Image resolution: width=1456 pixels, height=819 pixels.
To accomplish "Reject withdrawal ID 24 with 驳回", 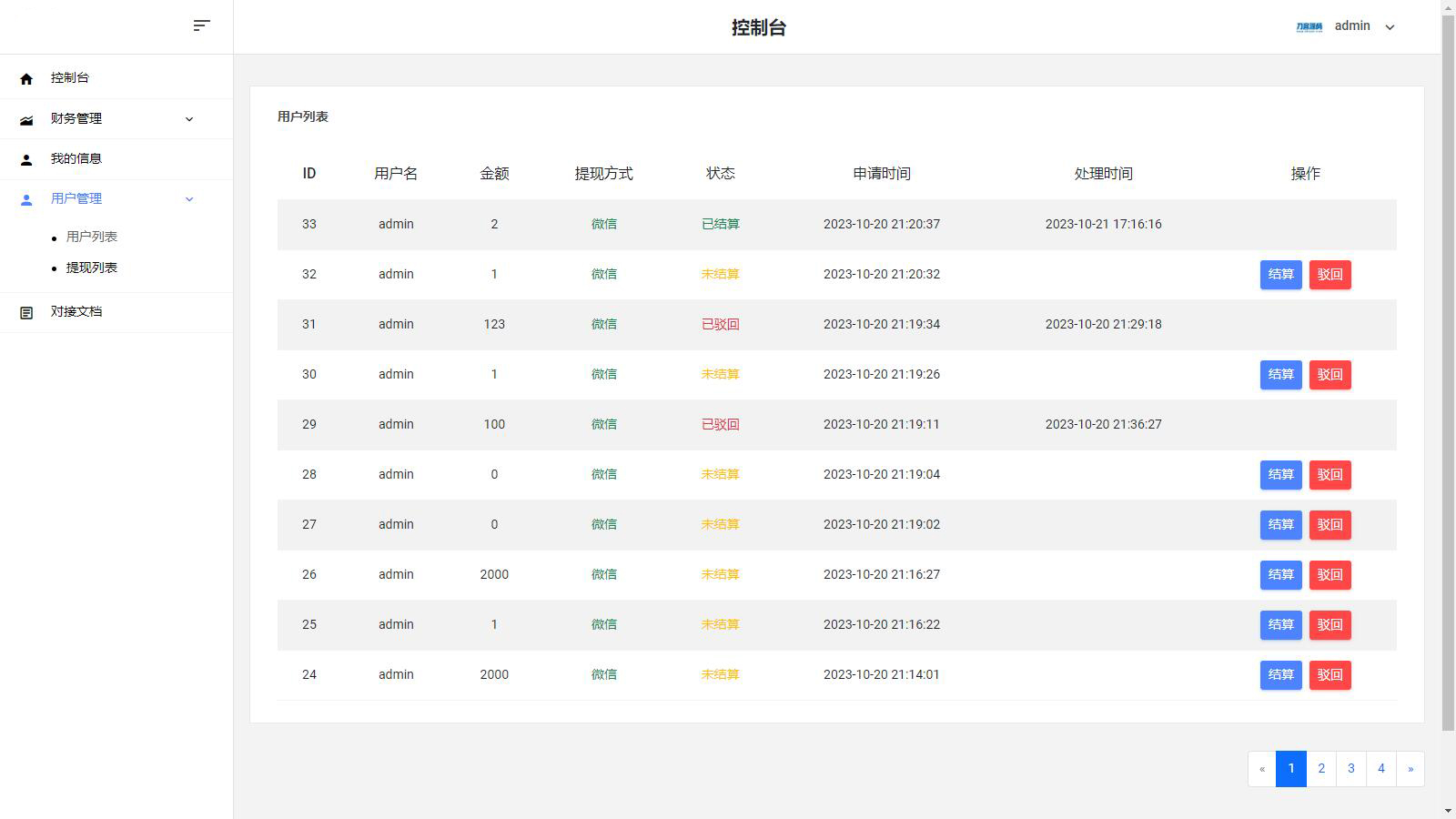I will (x=1330, y=674).
